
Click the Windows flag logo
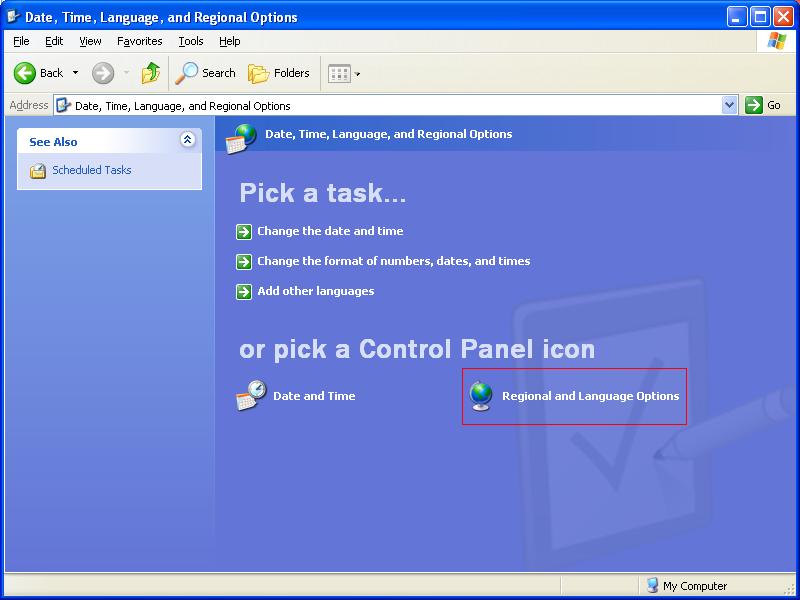776,41
